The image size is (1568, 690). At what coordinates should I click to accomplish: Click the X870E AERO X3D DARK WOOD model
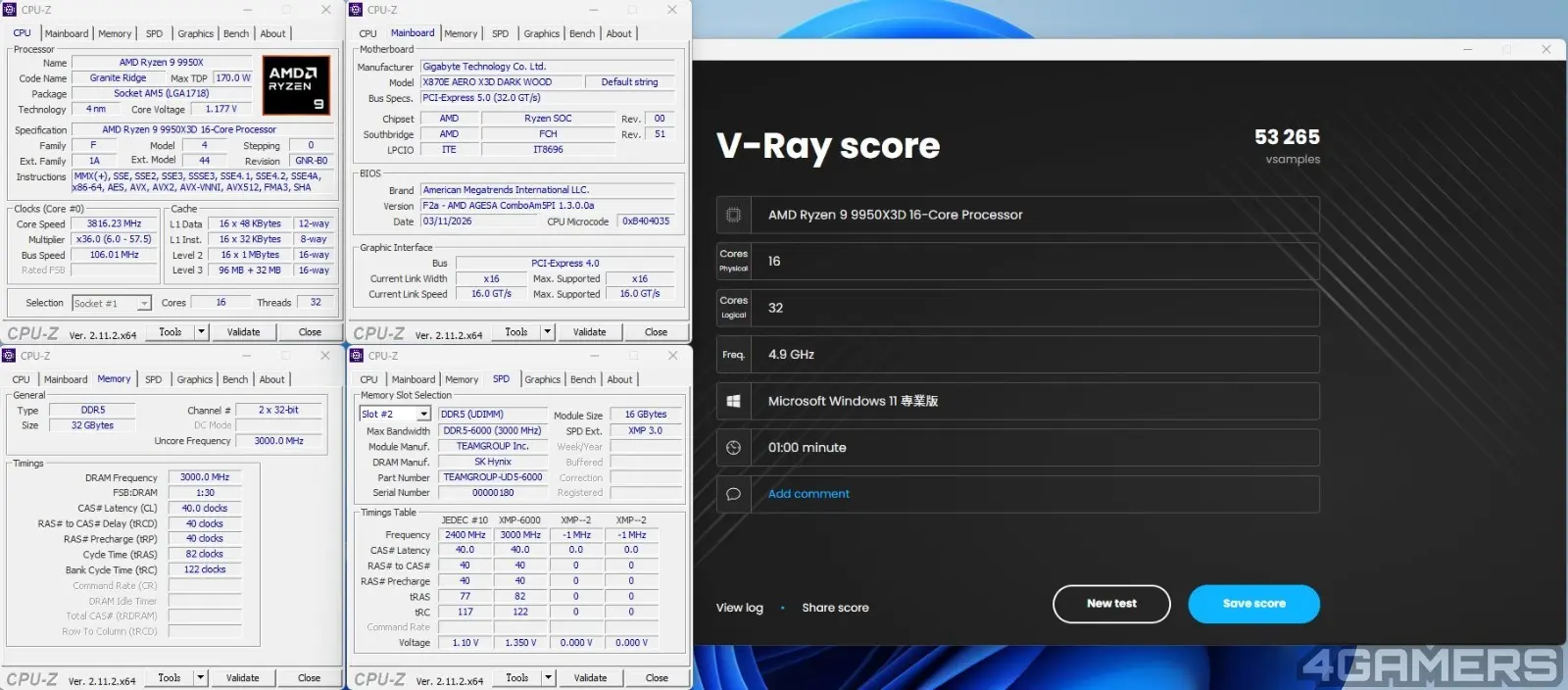tap(500, 82)
